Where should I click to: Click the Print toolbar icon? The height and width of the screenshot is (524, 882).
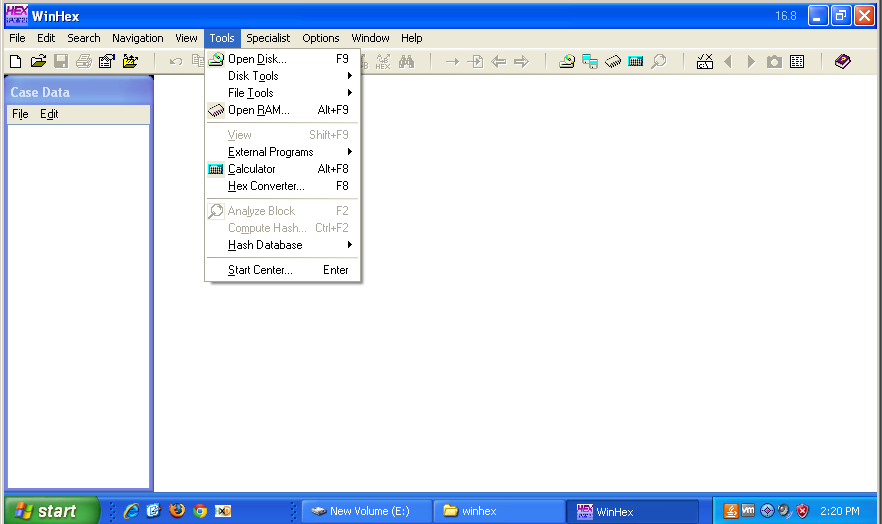84,61
